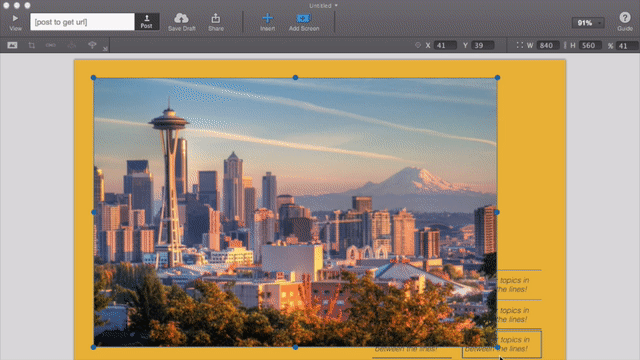Select the crop tool icon
Screen dimensions: 640x360
(x=31, y=45)
